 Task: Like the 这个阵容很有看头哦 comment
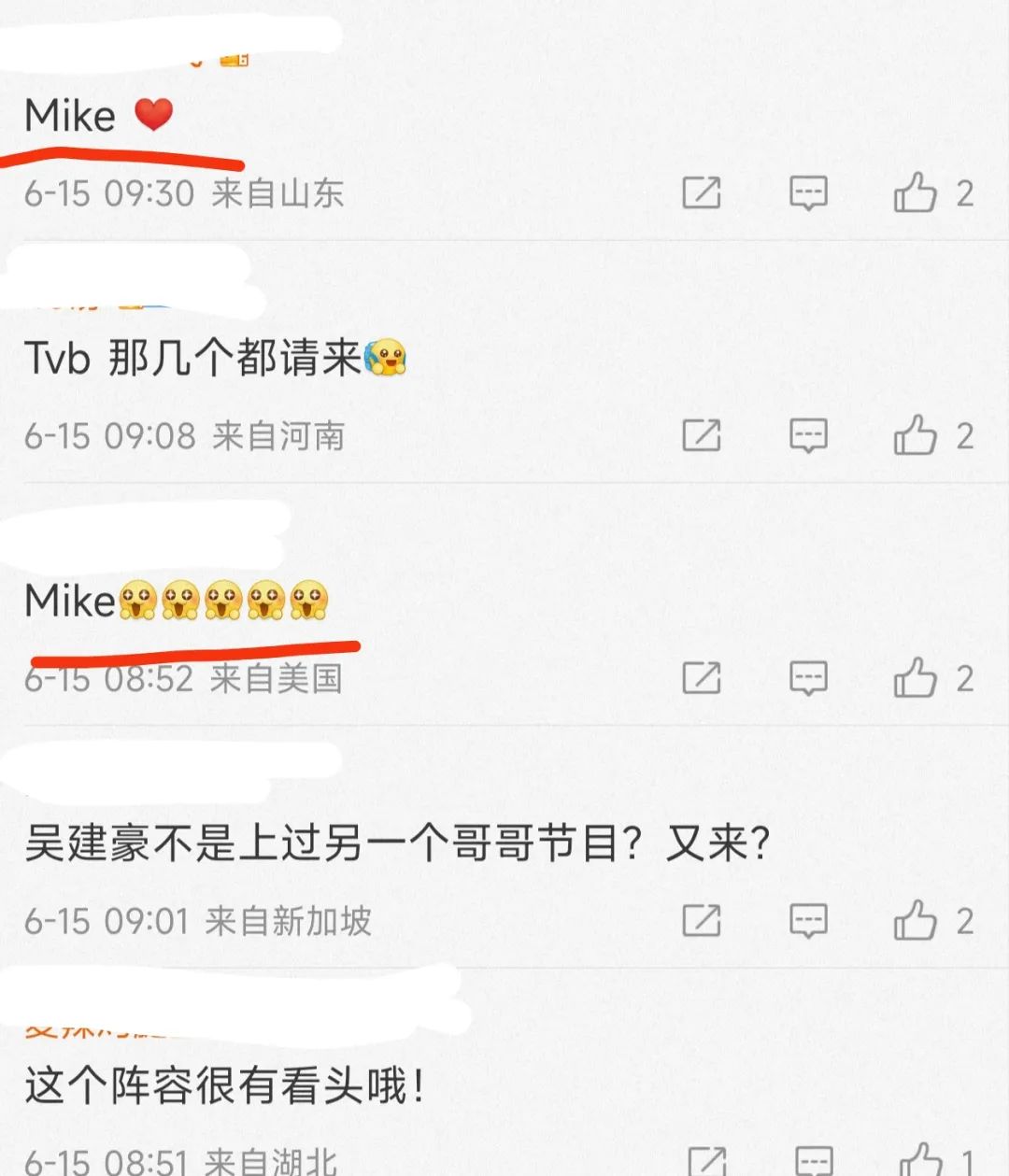920,1160
